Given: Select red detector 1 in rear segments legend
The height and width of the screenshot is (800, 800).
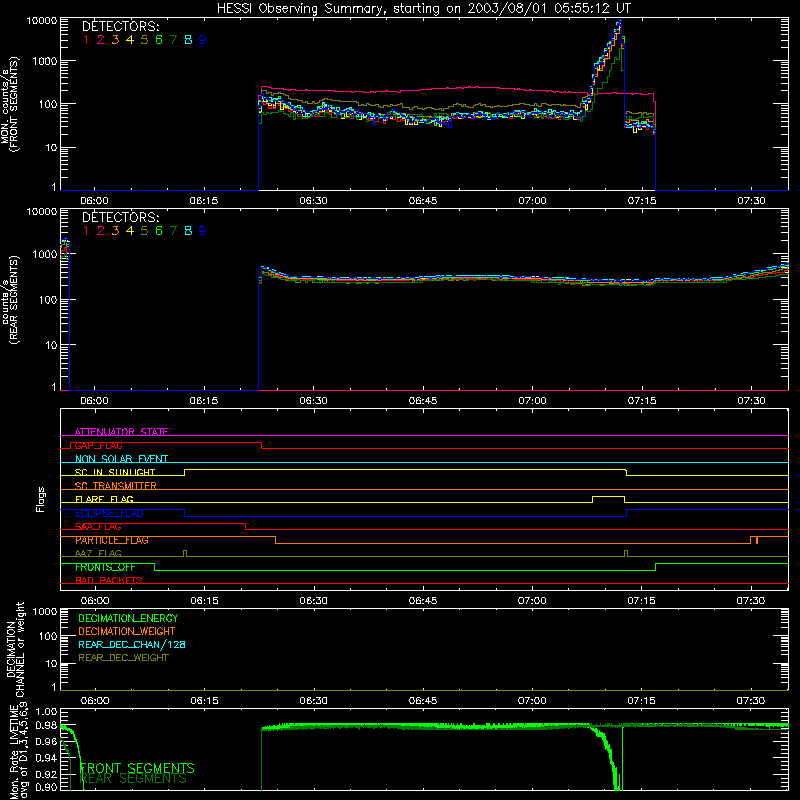Looking at the screenshot, I should click(x=86, y=231).
